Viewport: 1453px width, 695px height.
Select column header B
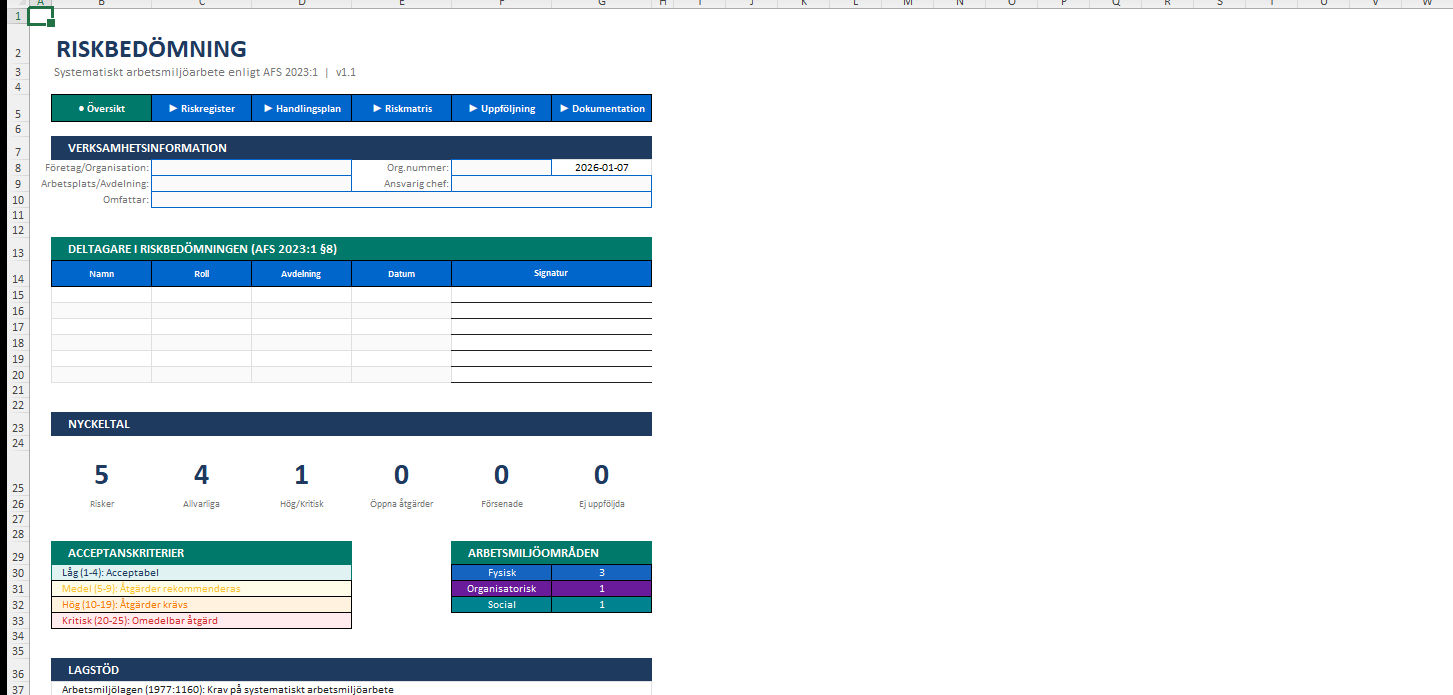[x=101, y=4]
